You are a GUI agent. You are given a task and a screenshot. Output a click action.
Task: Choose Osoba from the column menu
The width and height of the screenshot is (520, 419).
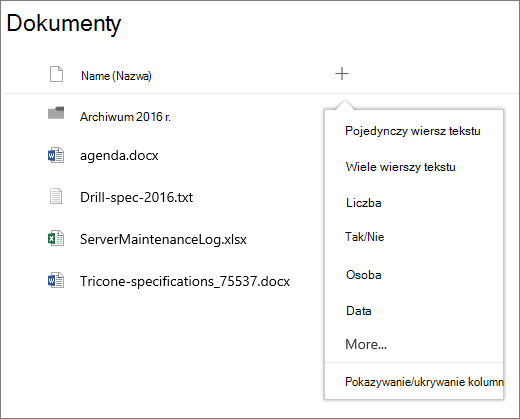tap(363, 275)
